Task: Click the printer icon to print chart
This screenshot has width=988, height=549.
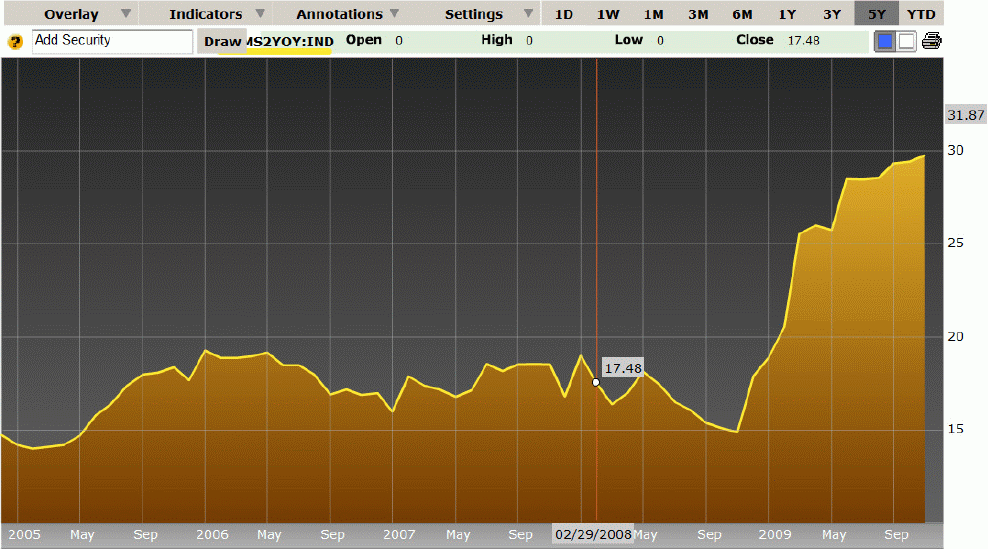Action: [x=932, y=41]
